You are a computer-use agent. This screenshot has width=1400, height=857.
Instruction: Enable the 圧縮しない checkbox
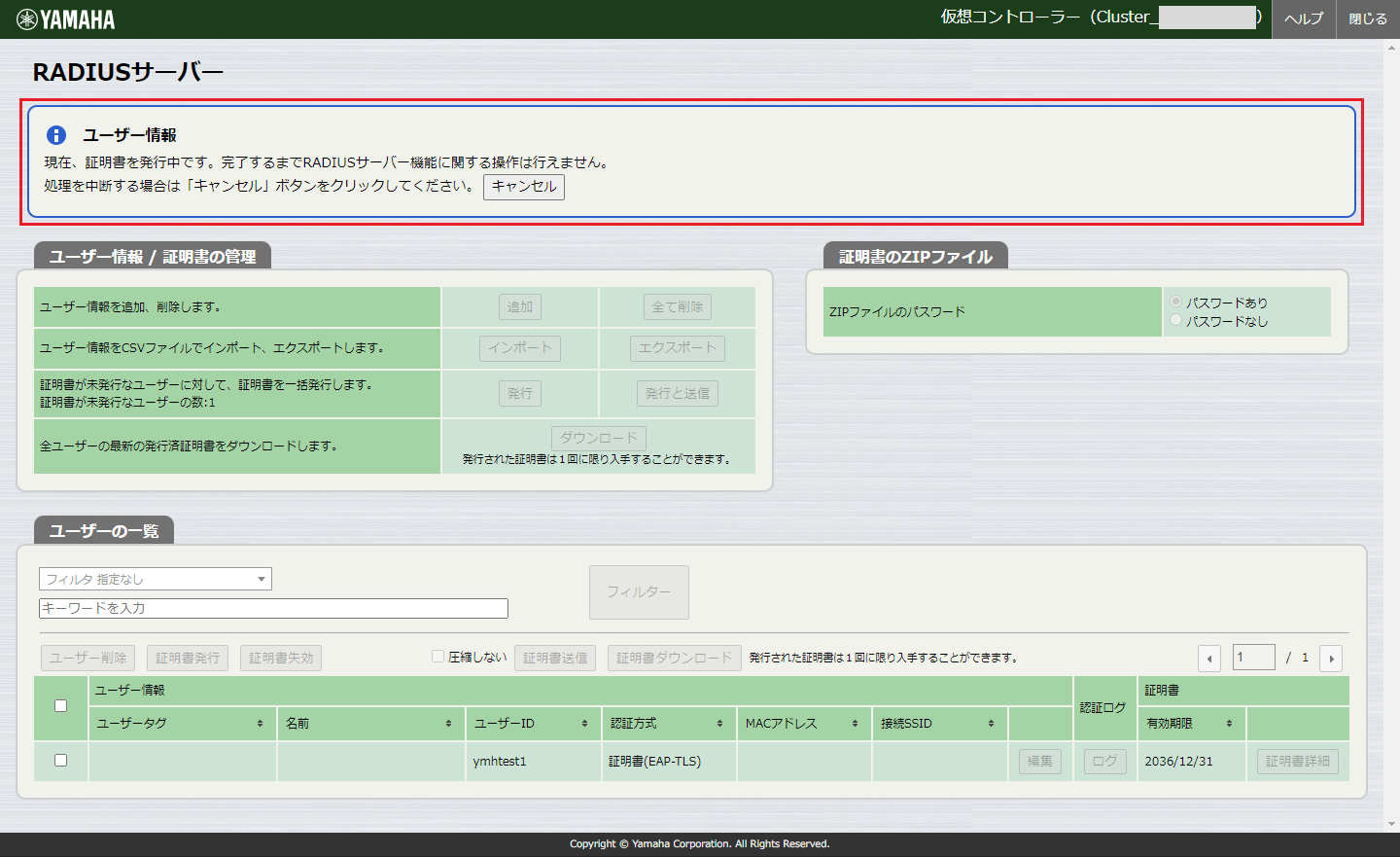[437, 656]
